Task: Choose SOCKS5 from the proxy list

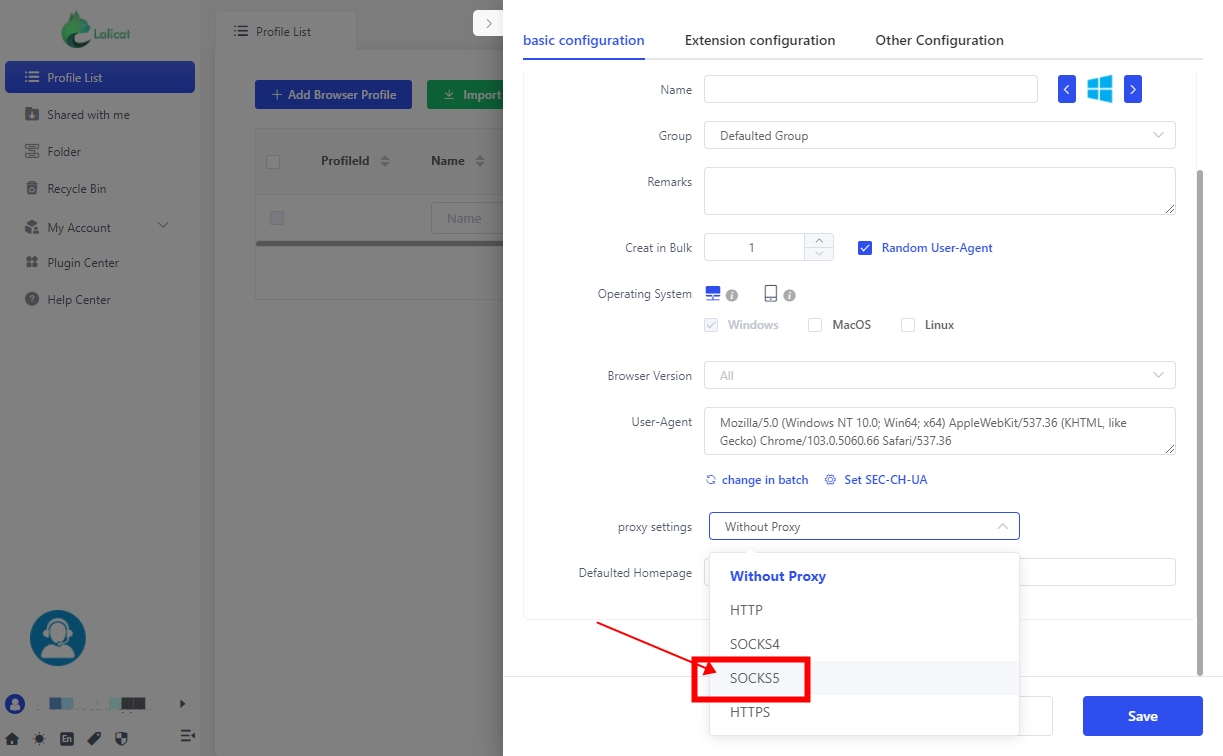Action: [755, 678]
